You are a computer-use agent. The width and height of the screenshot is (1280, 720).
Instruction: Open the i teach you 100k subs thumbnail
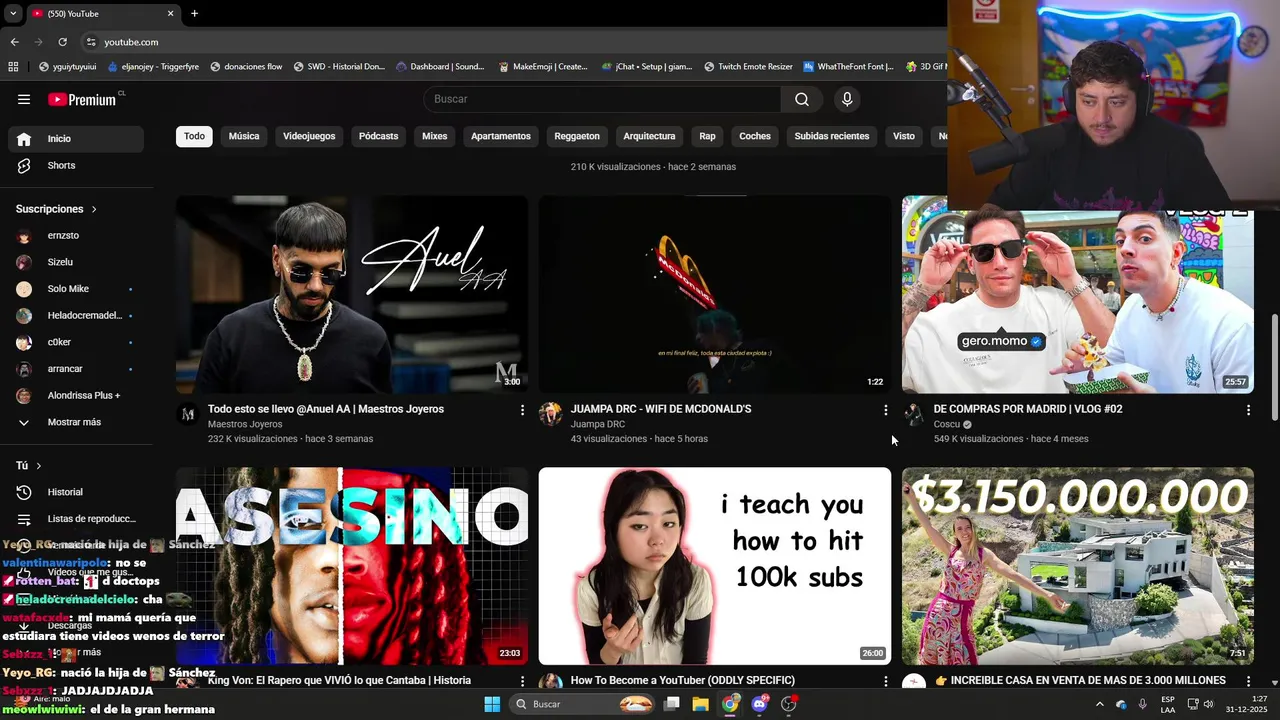tap(715, 566)
